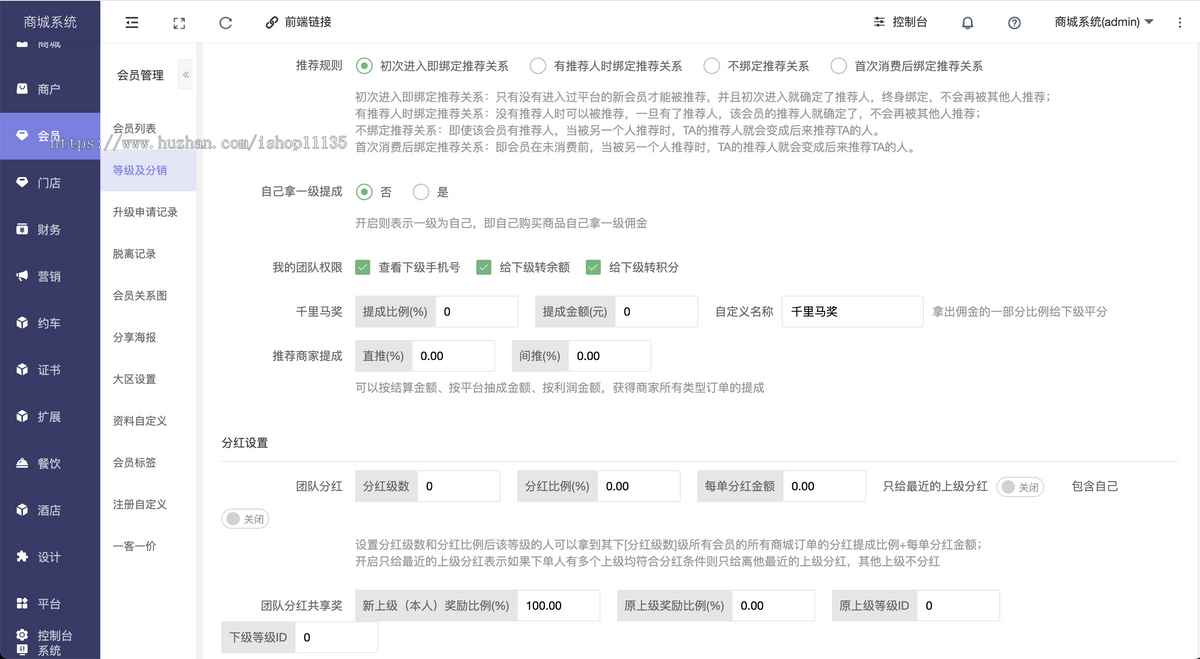Screen dimensions: 1200x659
Task: Click the 证书 cube sidebar icon
Action: [23, 369]
